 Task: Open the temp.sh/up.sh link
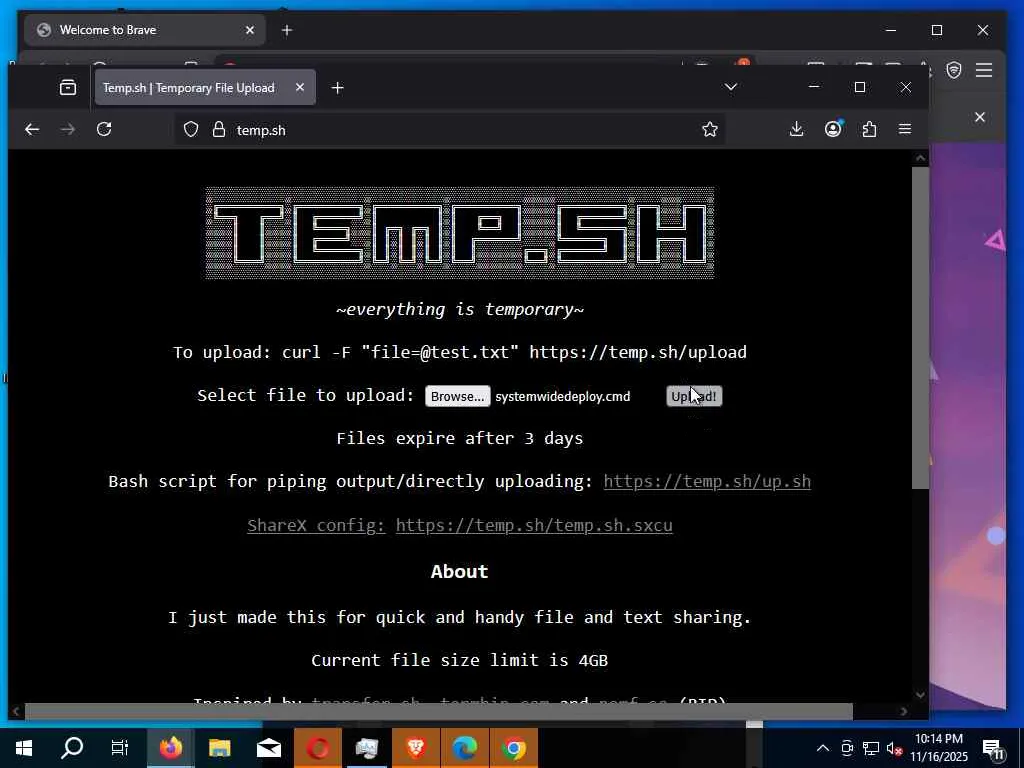point(707,481)
